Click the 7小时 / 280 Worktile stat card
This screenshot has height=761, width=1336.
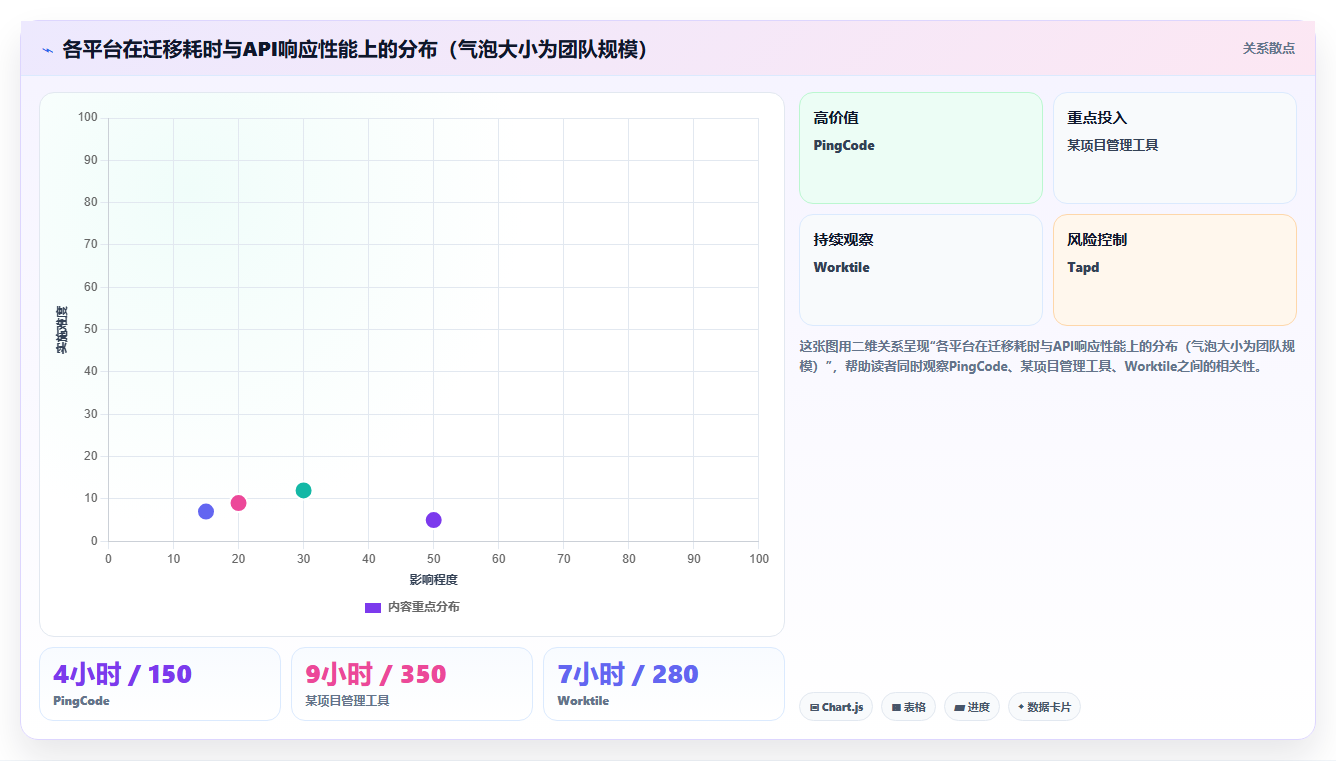click(x=664, y=684)
